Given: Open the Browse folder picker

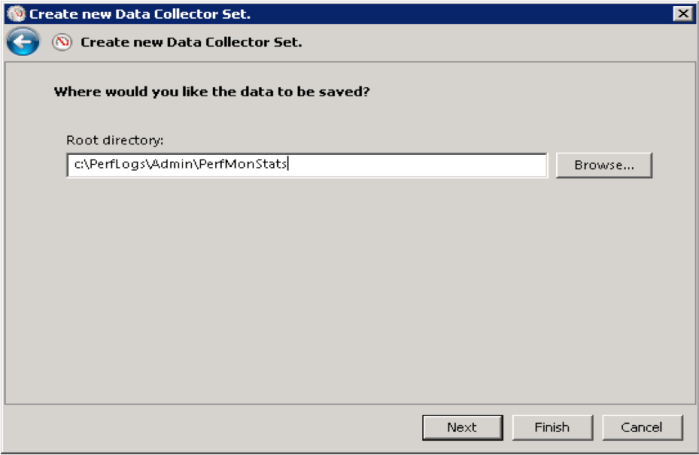Looking at the screenshot, I should (x=604, y=165).
